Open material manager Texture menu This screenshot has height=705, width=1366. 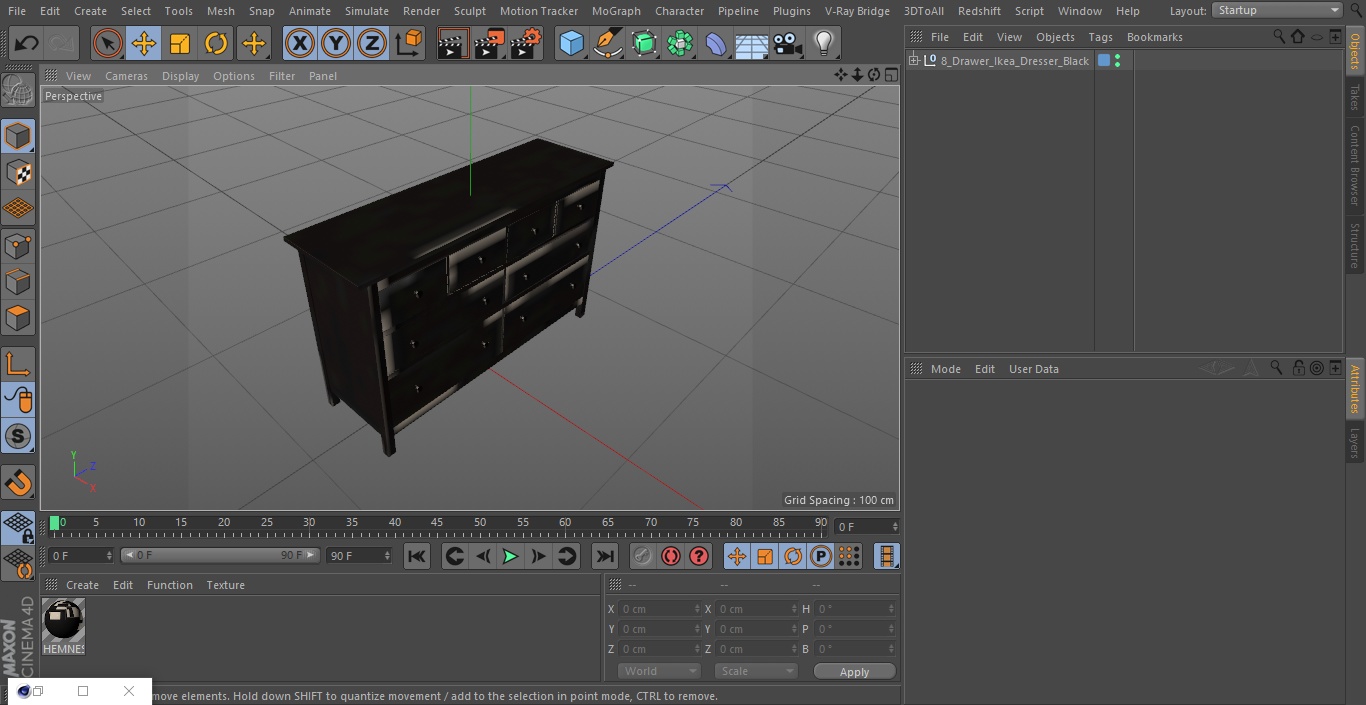tap(225, 585)
